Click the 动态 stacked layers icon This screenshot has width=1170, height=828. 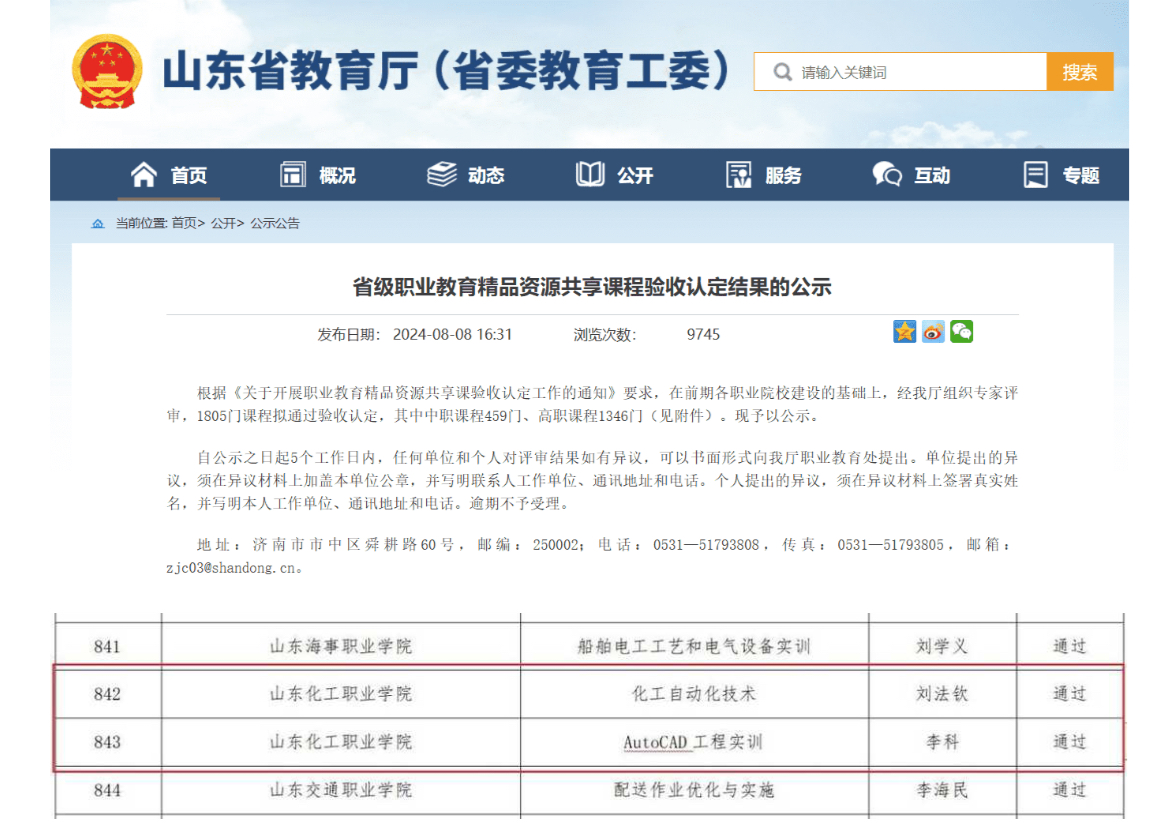[x=441, y=175]
